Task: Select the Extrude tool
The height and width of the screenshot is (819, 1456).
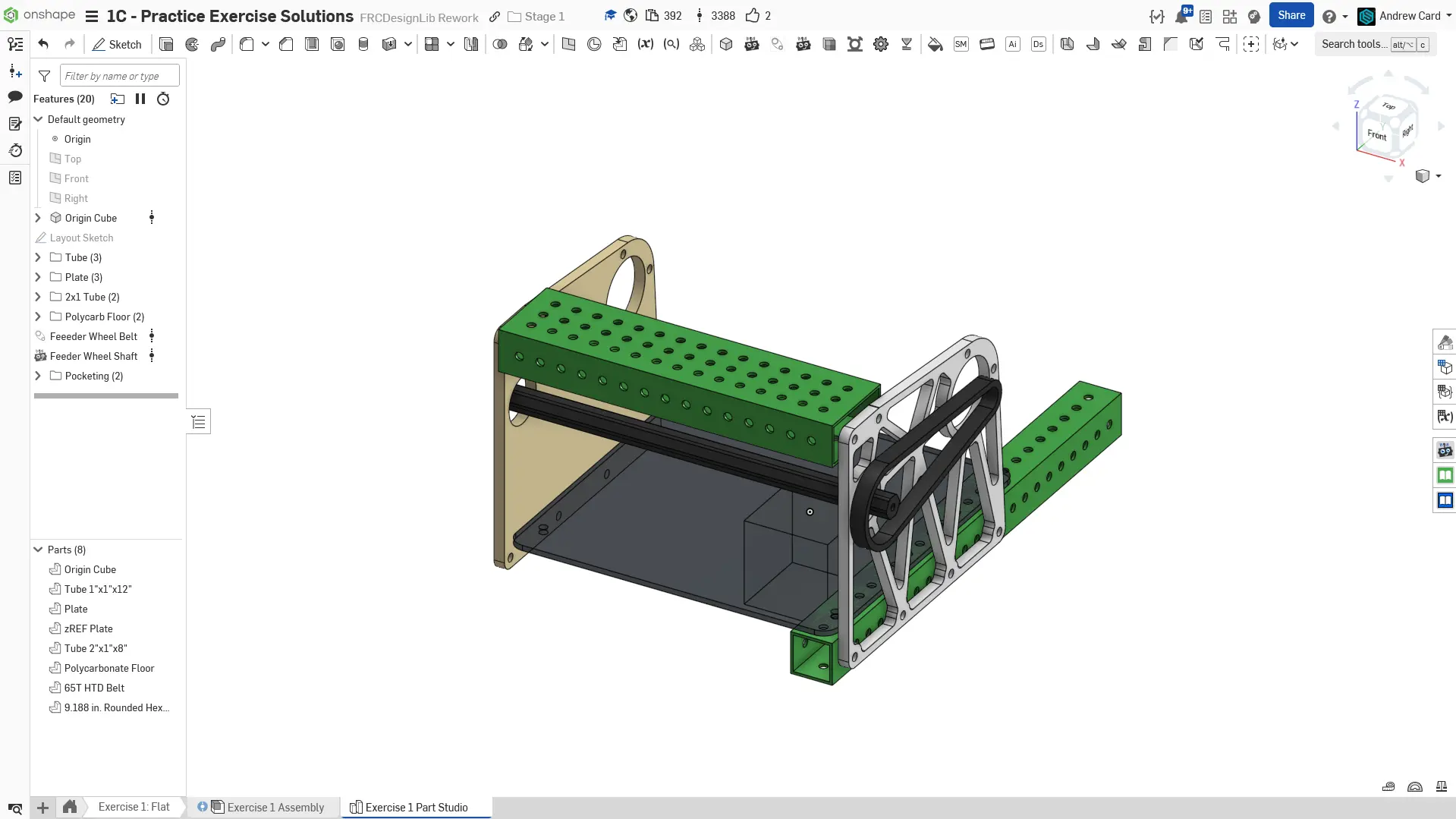Action: point(166,44)
